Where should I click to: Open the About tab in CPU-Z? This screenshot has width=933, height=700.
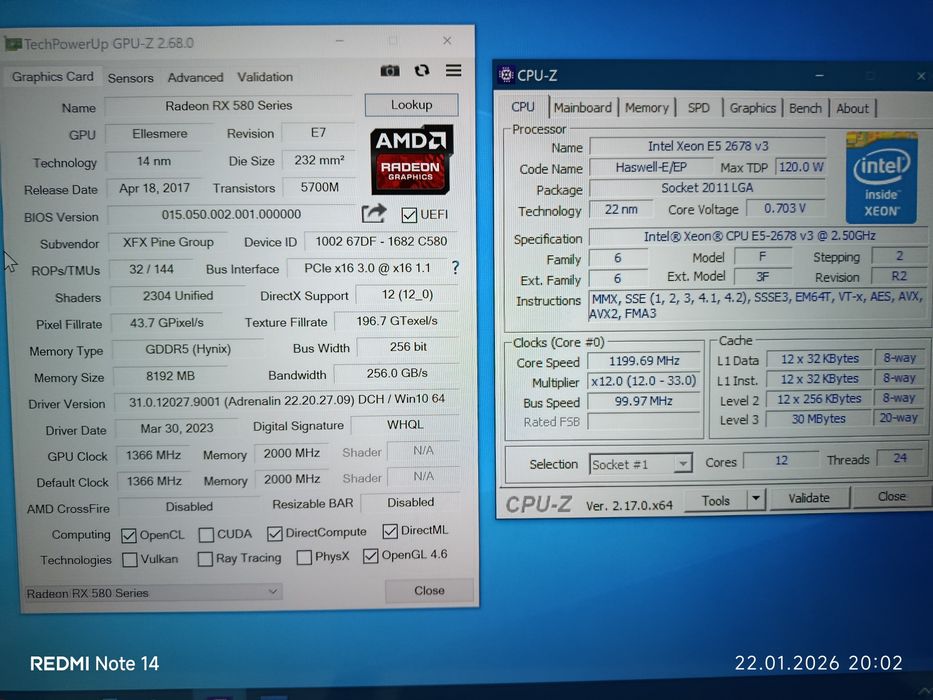tap(852, 108)
